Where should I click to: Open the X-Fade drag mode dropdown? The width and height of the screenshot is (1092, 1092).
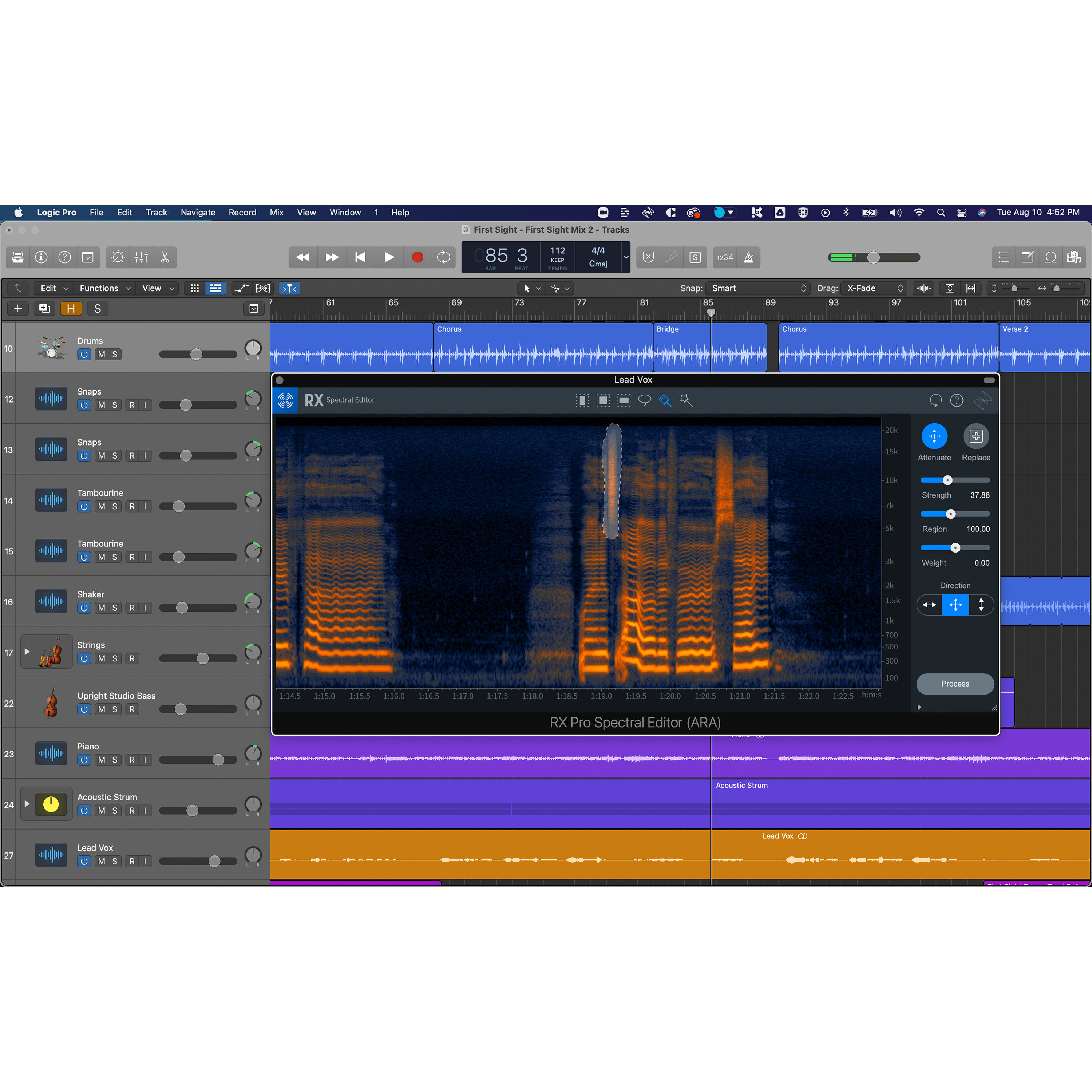873,288
